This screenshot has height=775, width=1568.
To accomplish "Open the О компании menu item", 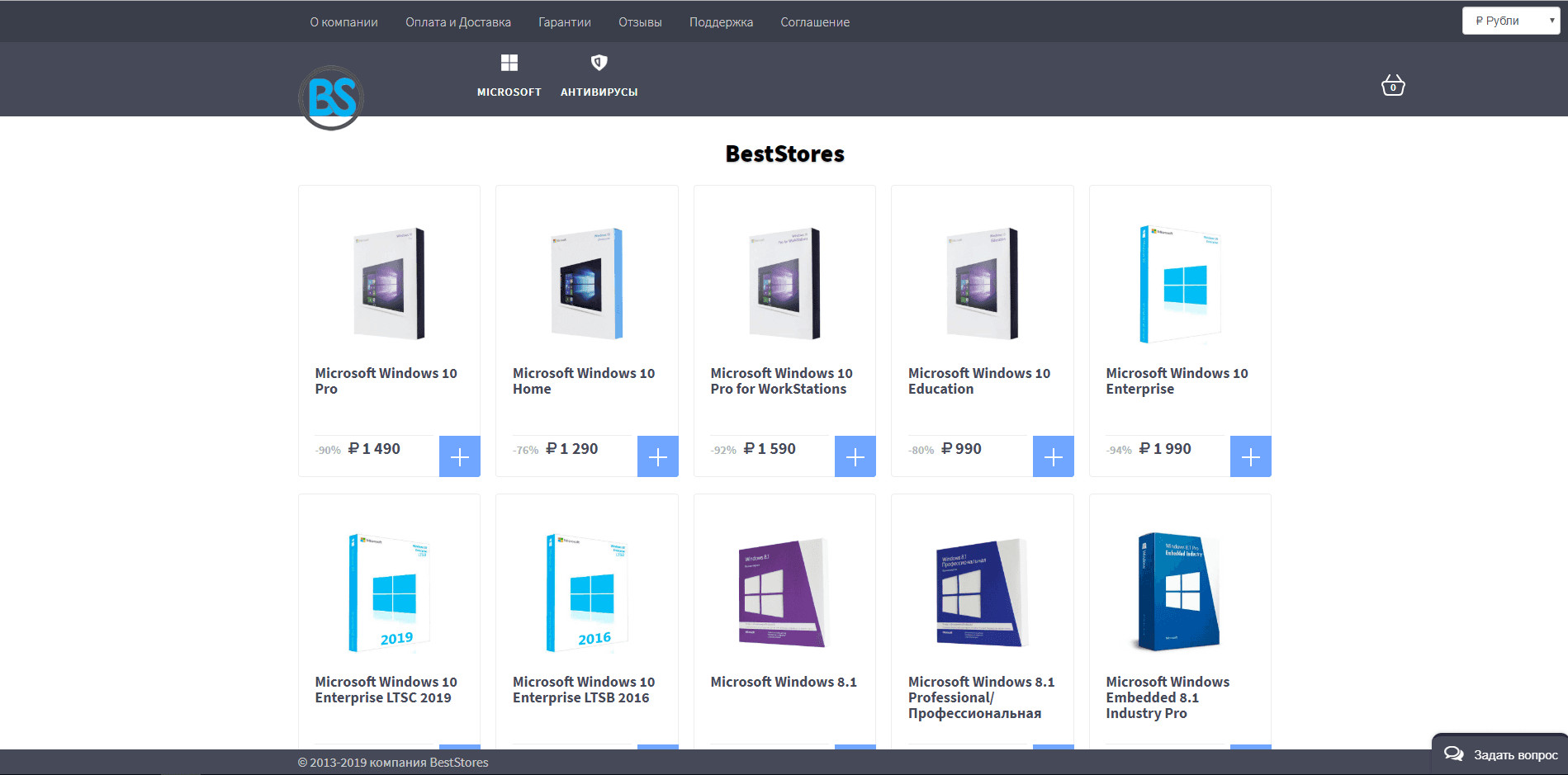I will [343, 22].
